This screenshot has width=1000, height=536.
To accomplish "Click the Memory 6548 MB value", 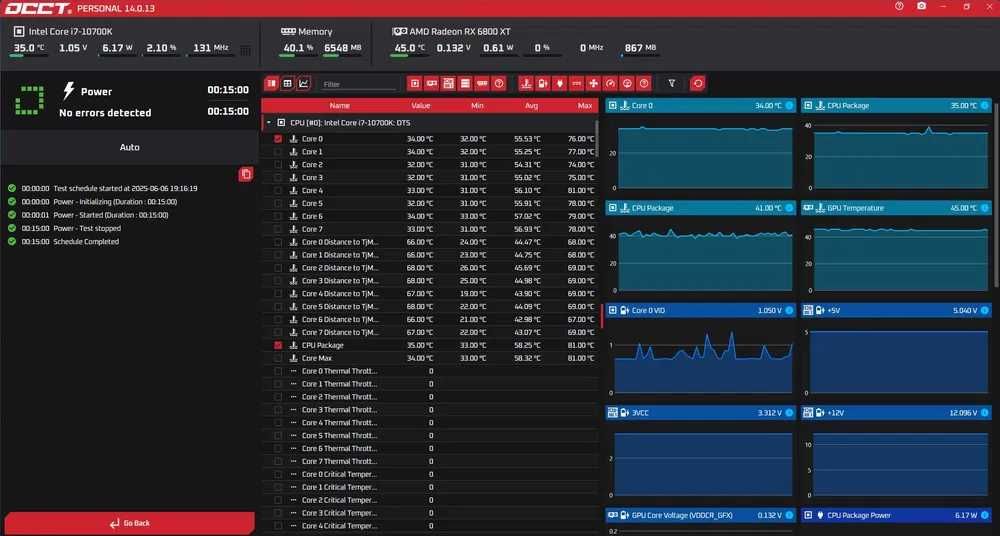I will click(x=342, y=48).
